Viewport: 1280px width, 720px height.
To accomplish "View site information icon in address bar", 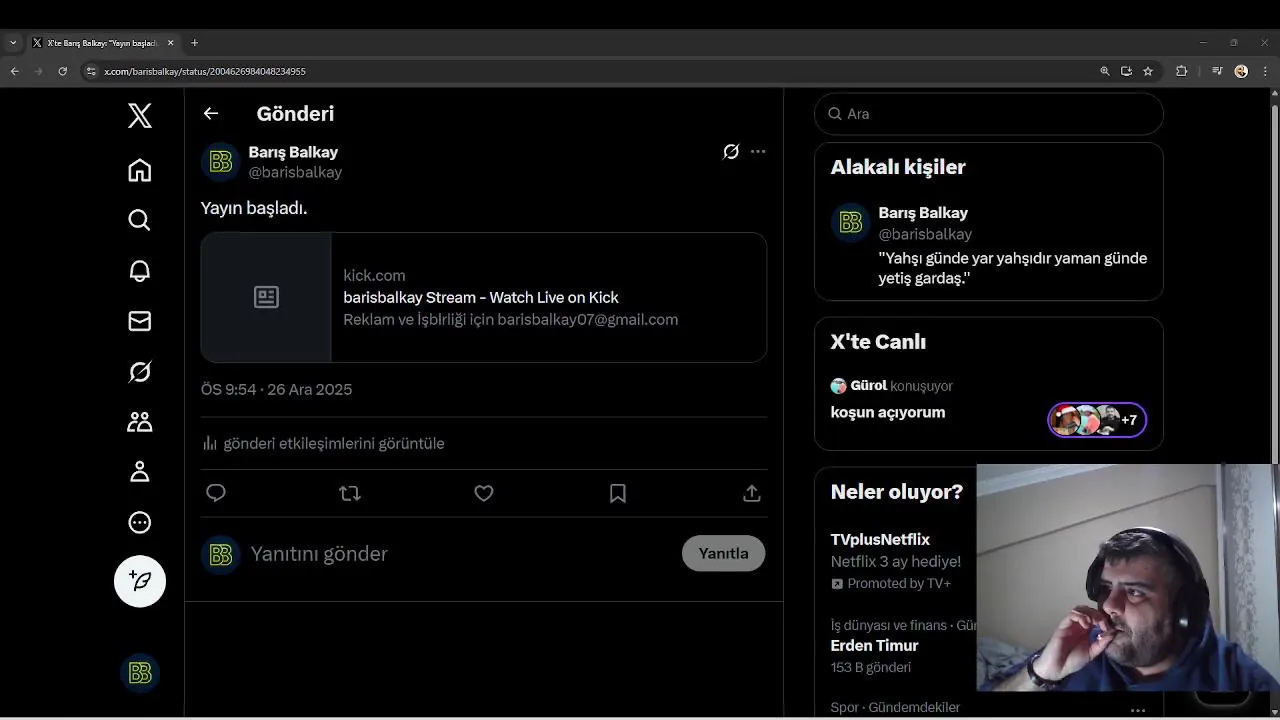I will coord(91,71).
